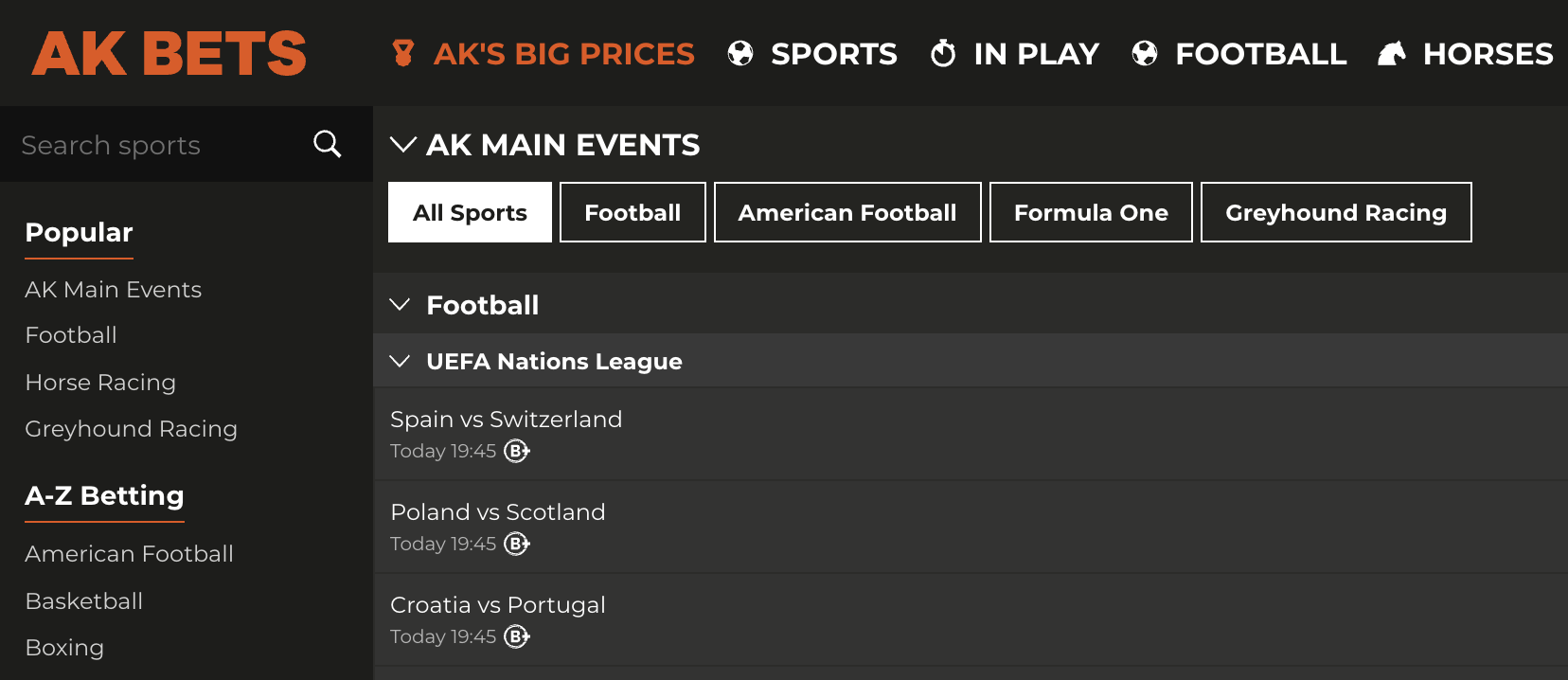Collapse the Football section chevron
The width and height of the screenshot is (1568, 680).
click(401, 305)
